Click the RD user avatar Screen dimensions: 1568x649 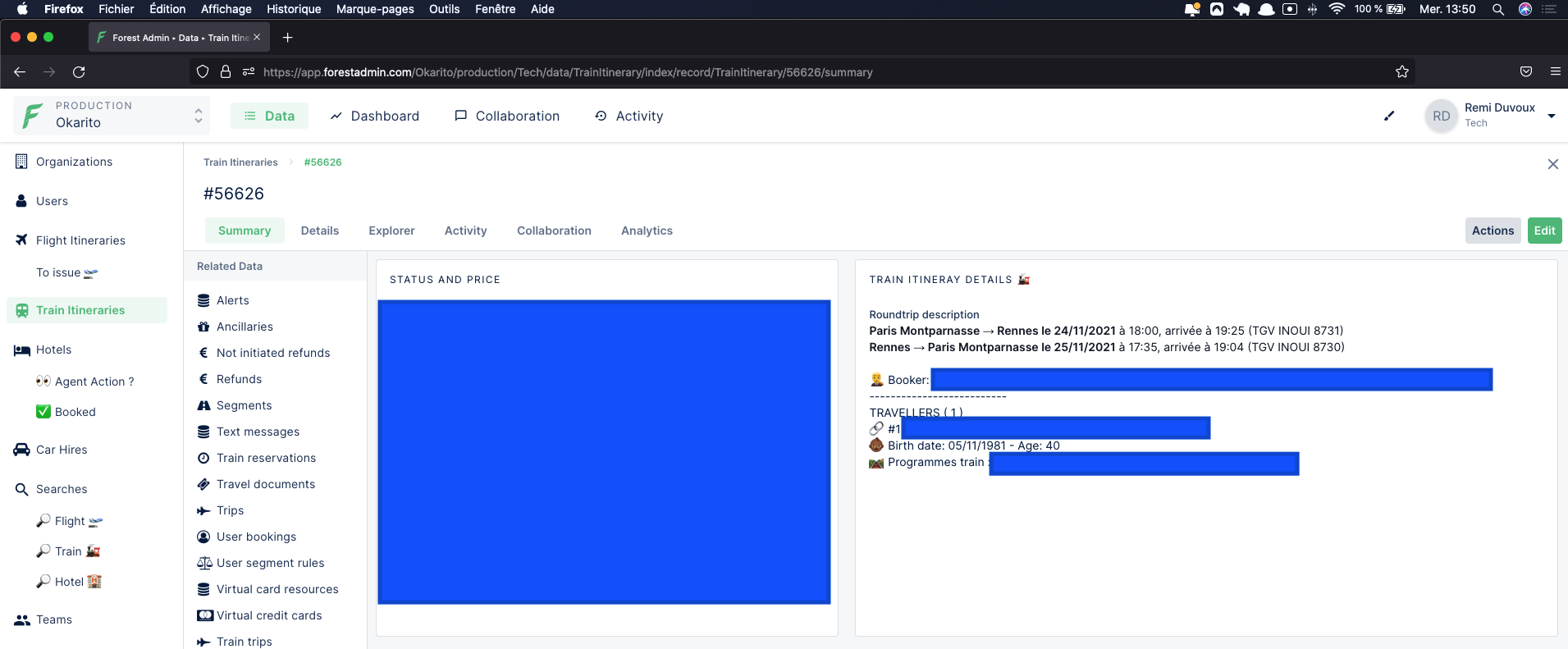click(1441, 116)
